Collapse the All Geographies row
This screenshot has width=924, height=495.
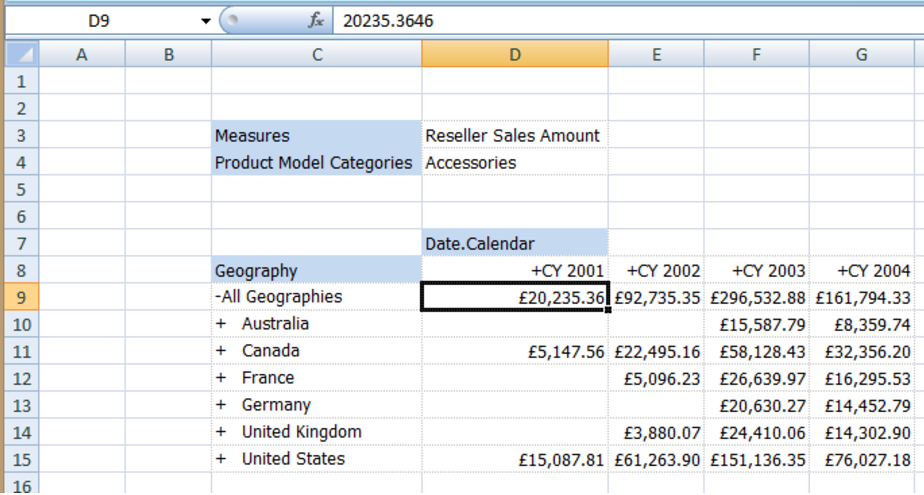pos(218,297)
